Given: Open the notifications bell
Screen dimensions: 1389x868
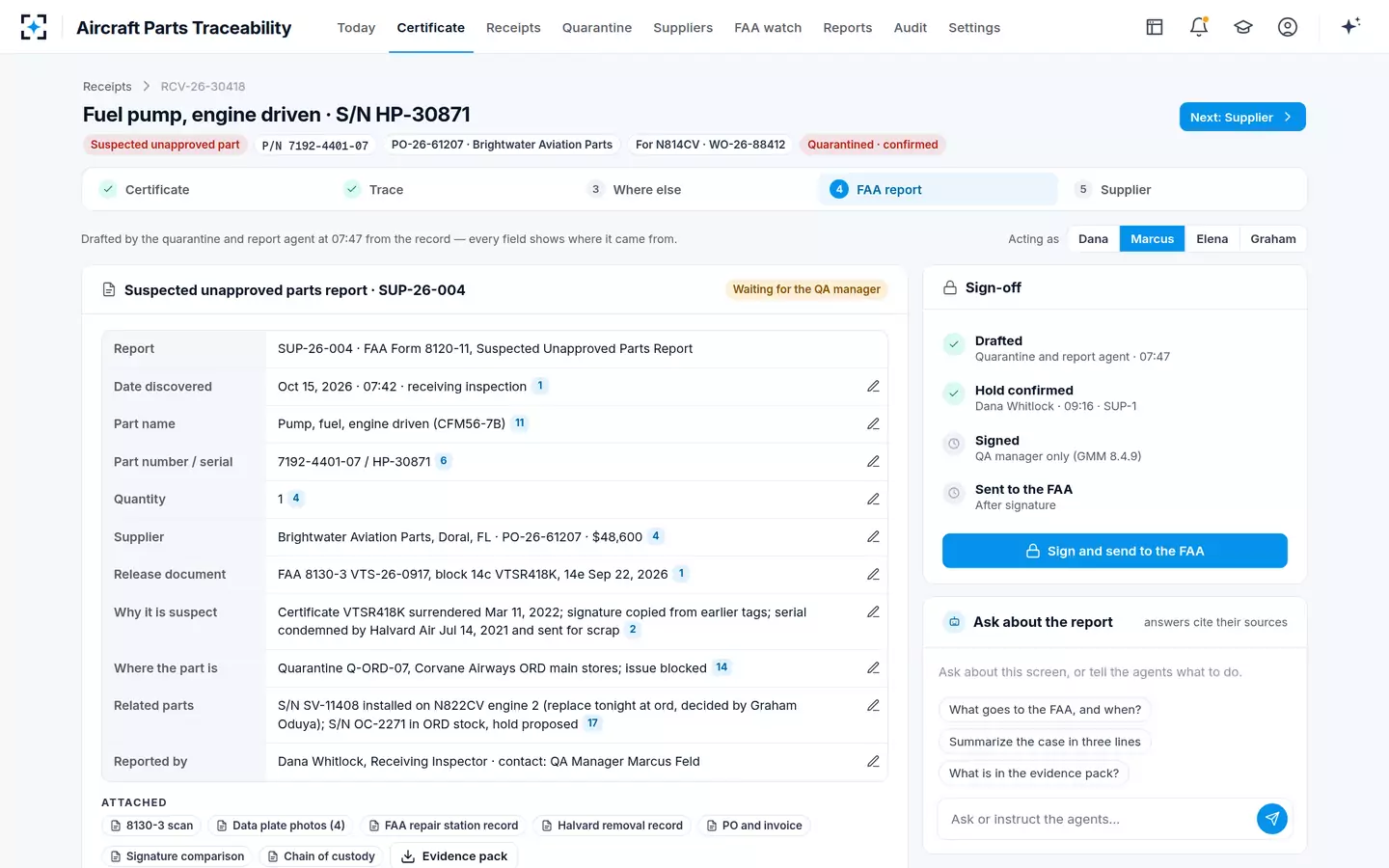Looking at the screenshot, I should coord(1199,27).
